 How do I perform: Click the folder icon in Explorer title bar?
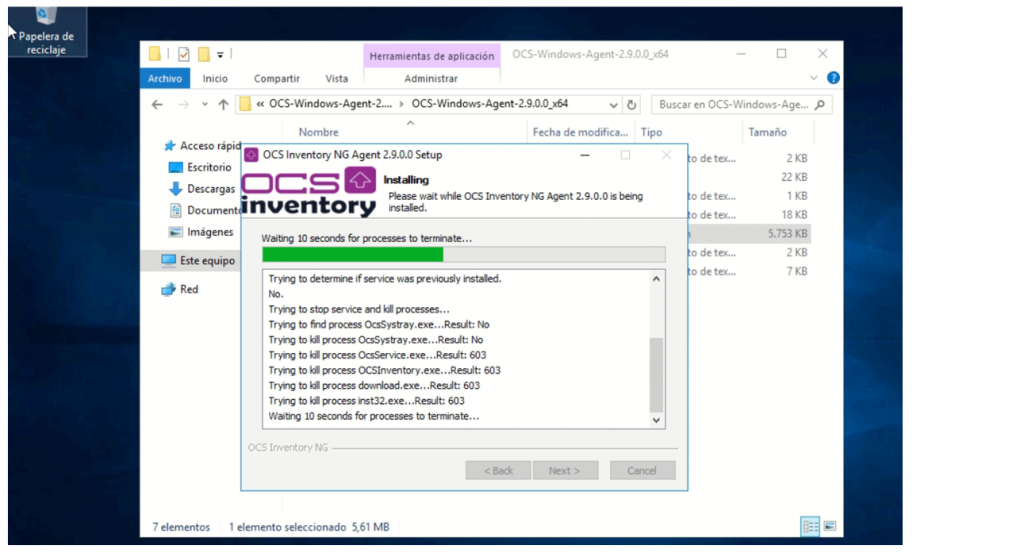155,54
